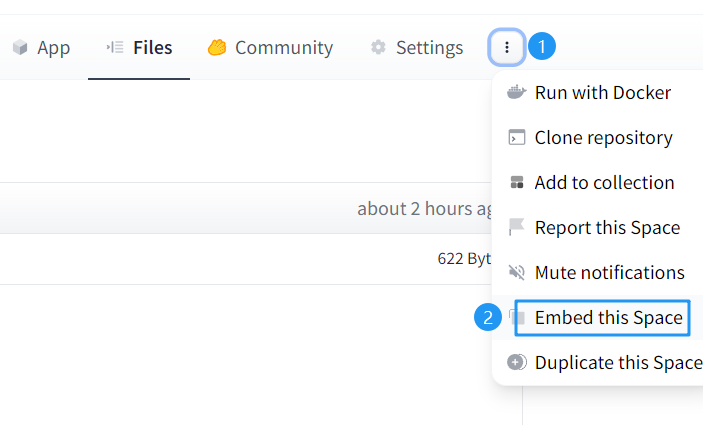703x425 pixels.
Task: Click the hands emoji on the Community tab
Action: coord(217,48)
